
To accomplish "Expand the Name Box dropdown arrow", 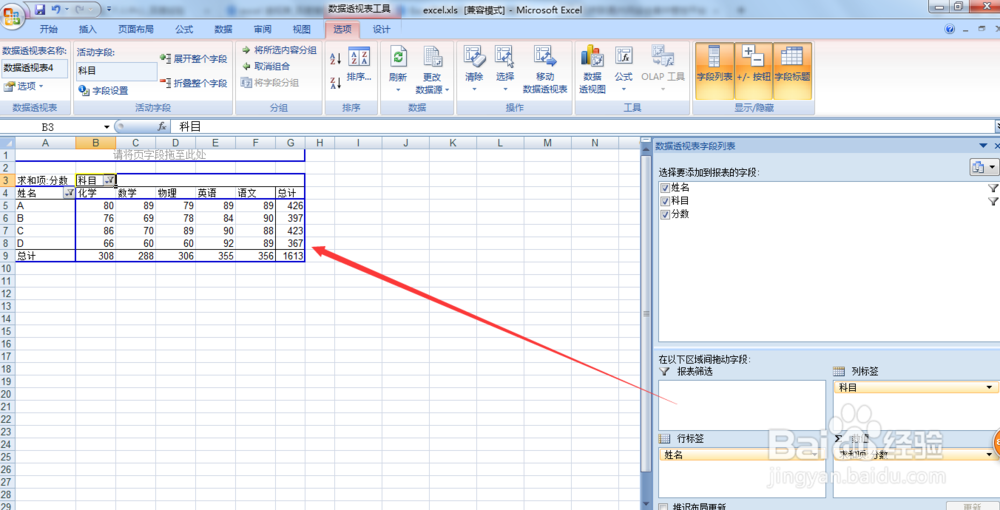I will tap(106, 127).
